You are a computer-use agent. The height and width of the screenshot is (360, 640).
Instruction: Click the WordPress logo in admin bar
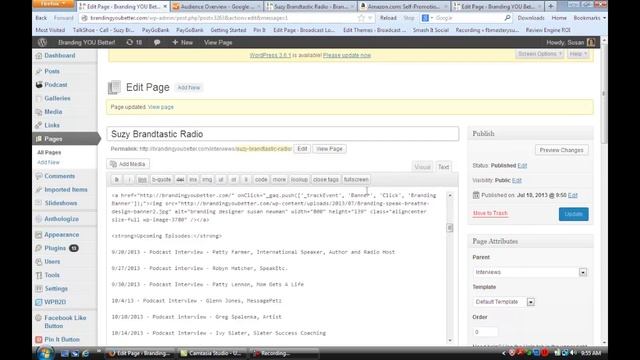[42, 42]
